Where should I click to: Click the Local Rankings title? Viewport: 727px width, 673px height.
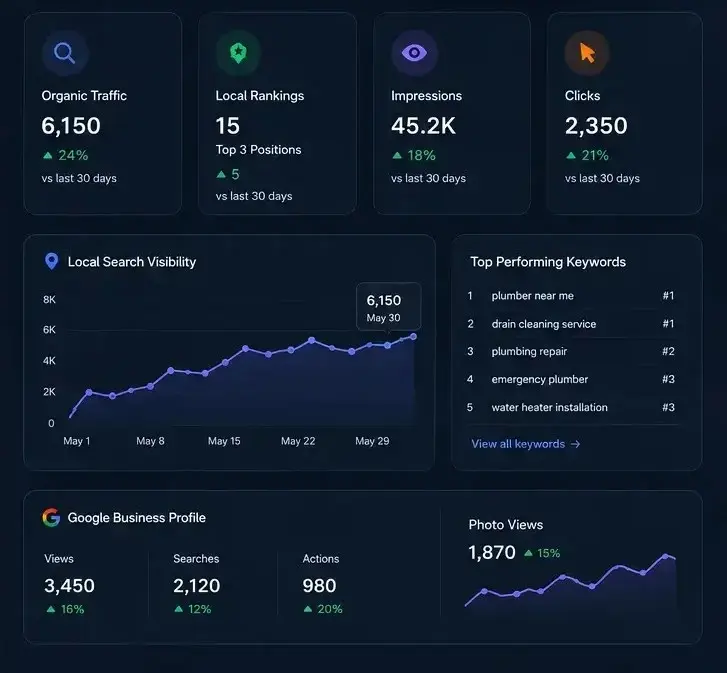260,95
